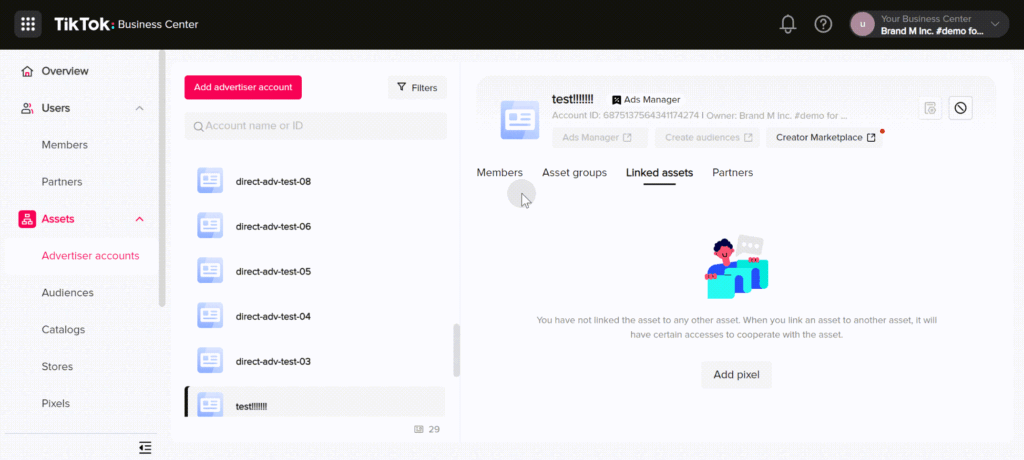The height and width of the screenshot is (460, 1024).
Task: Collapse the Assets section chevron
Action: click(139, 219)
